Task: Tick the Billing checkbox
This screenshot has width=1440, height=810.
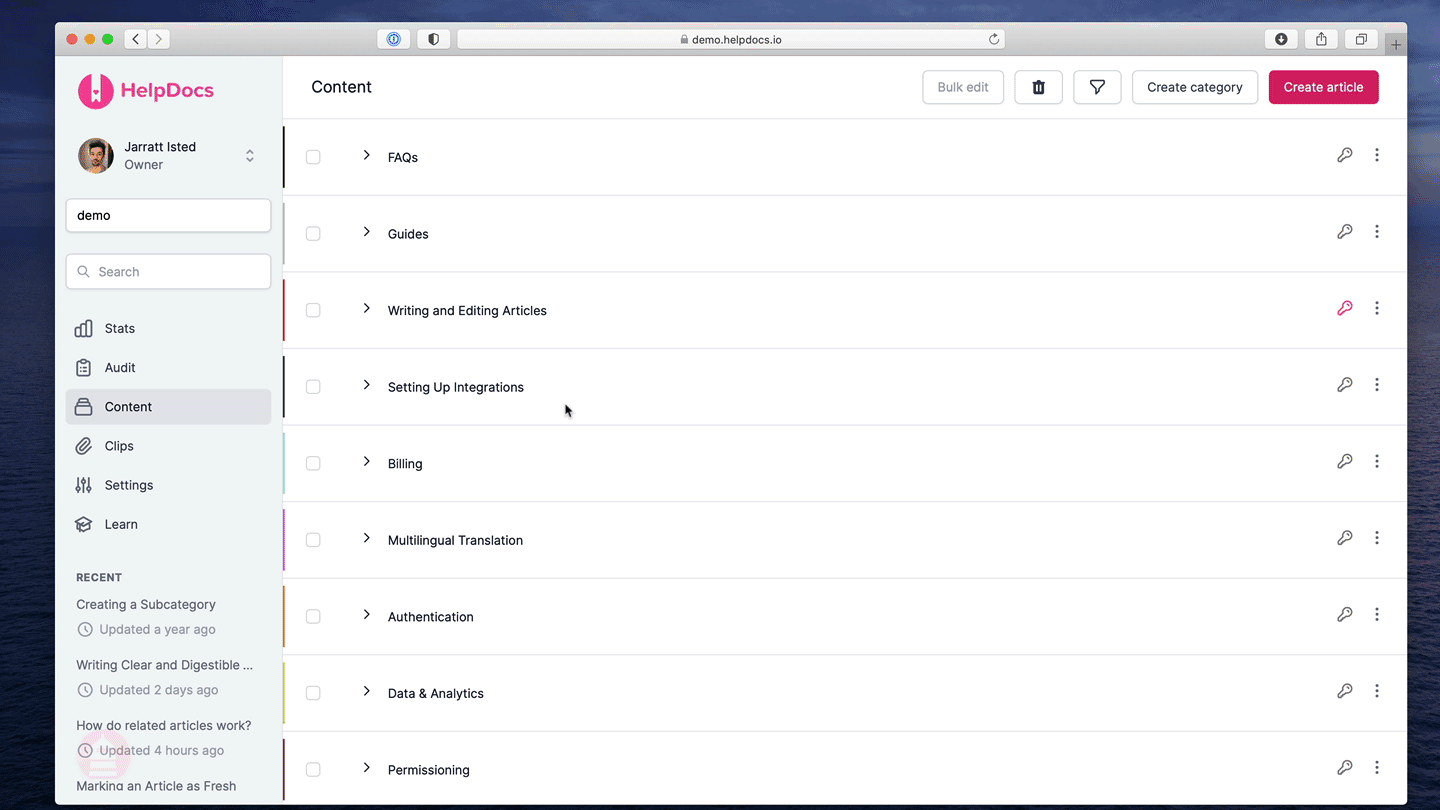Action: 313,463
